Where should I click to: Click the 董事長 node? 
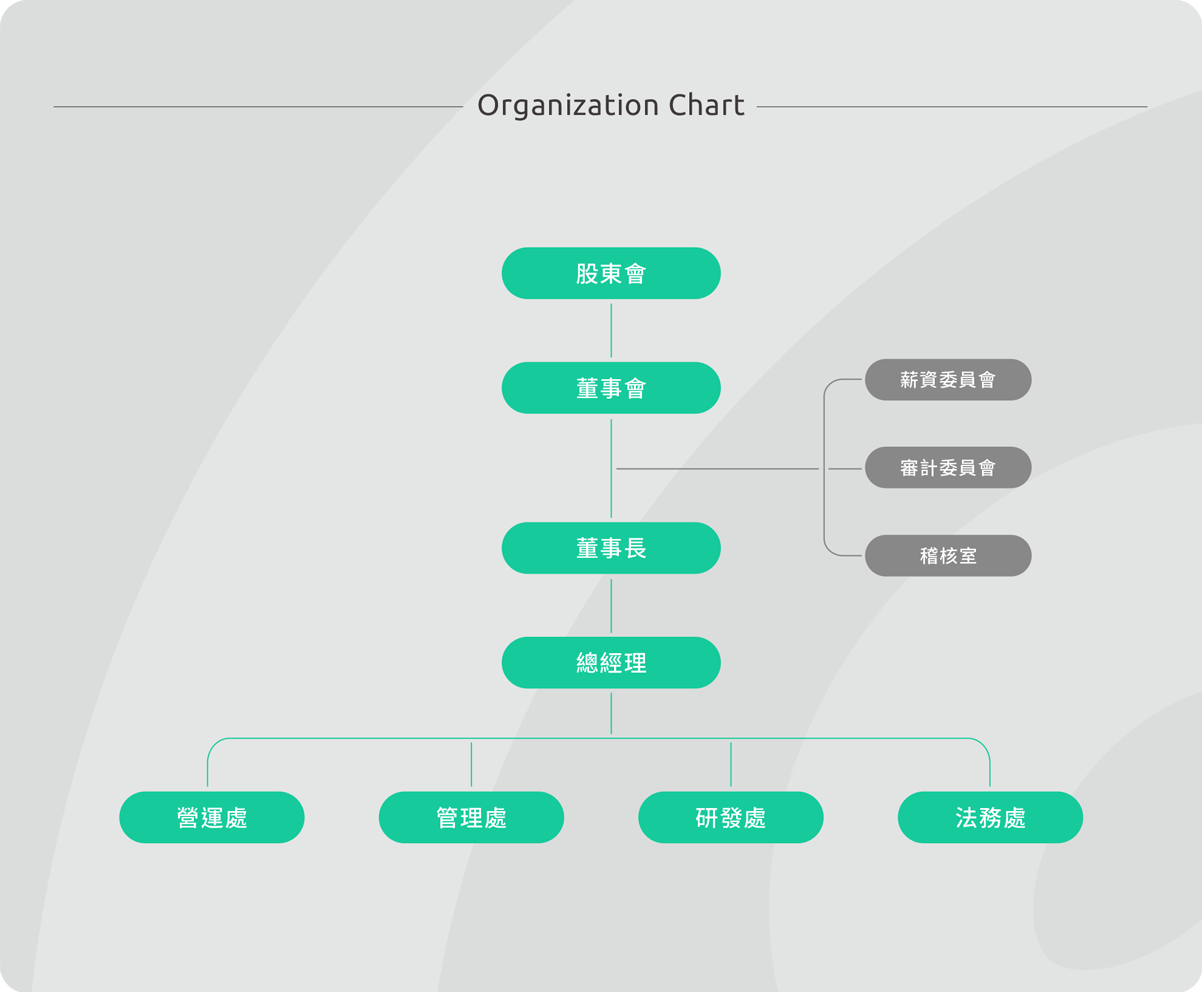(x=611, y=548)
